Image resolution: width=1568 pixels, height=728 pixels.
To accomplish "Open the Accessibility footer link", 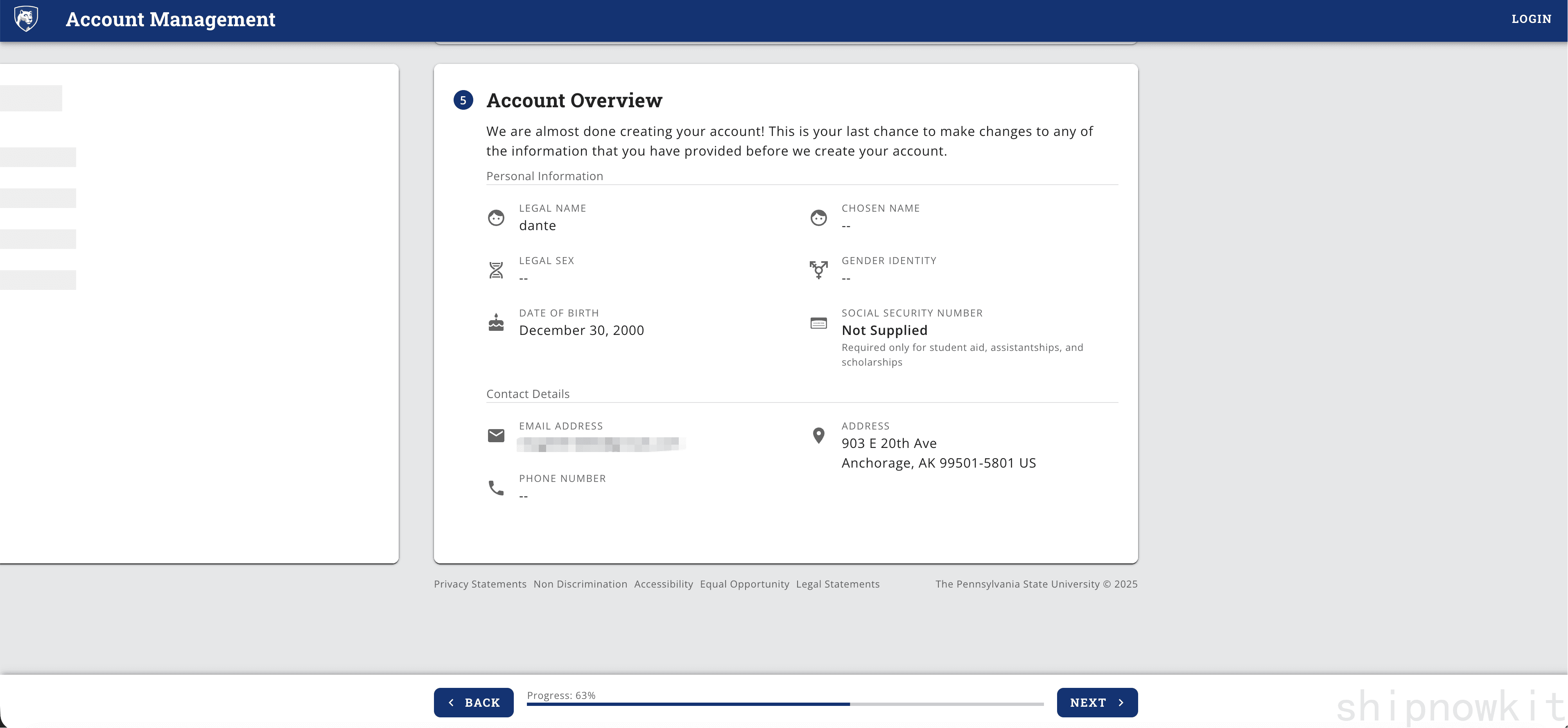I will click(664, 584).
